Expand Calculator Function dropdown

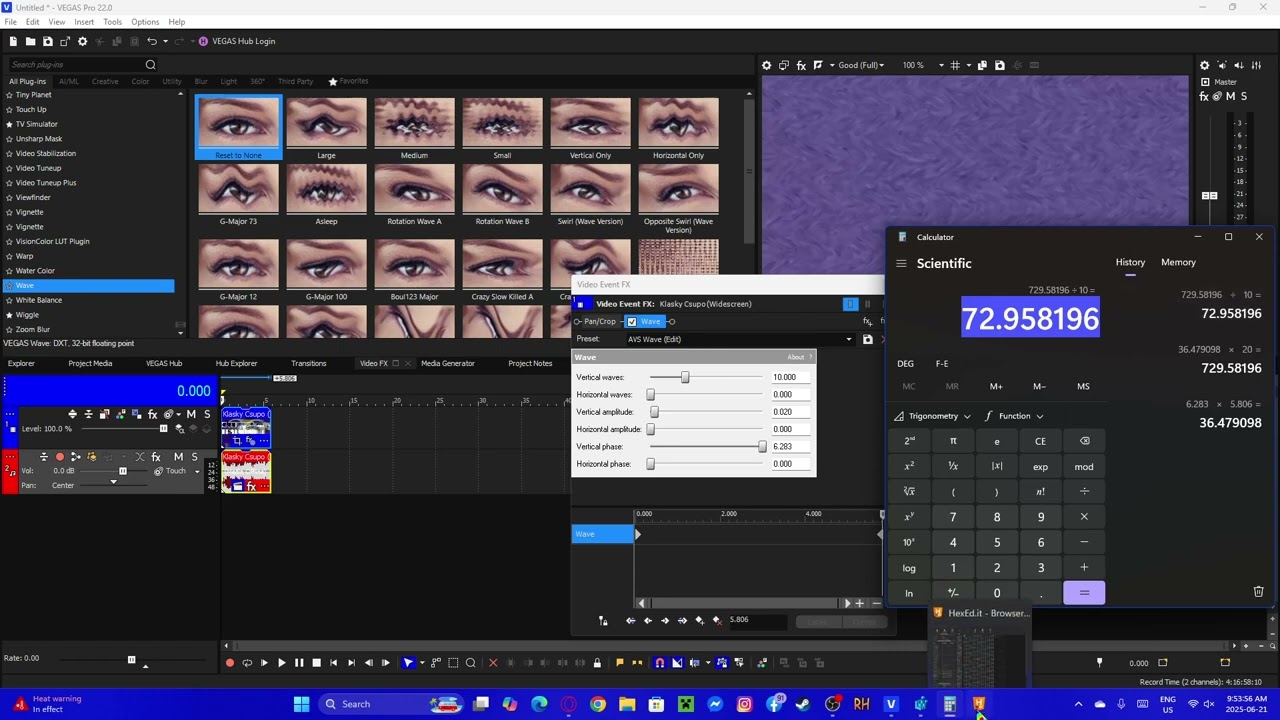[x=1014, y=416]
